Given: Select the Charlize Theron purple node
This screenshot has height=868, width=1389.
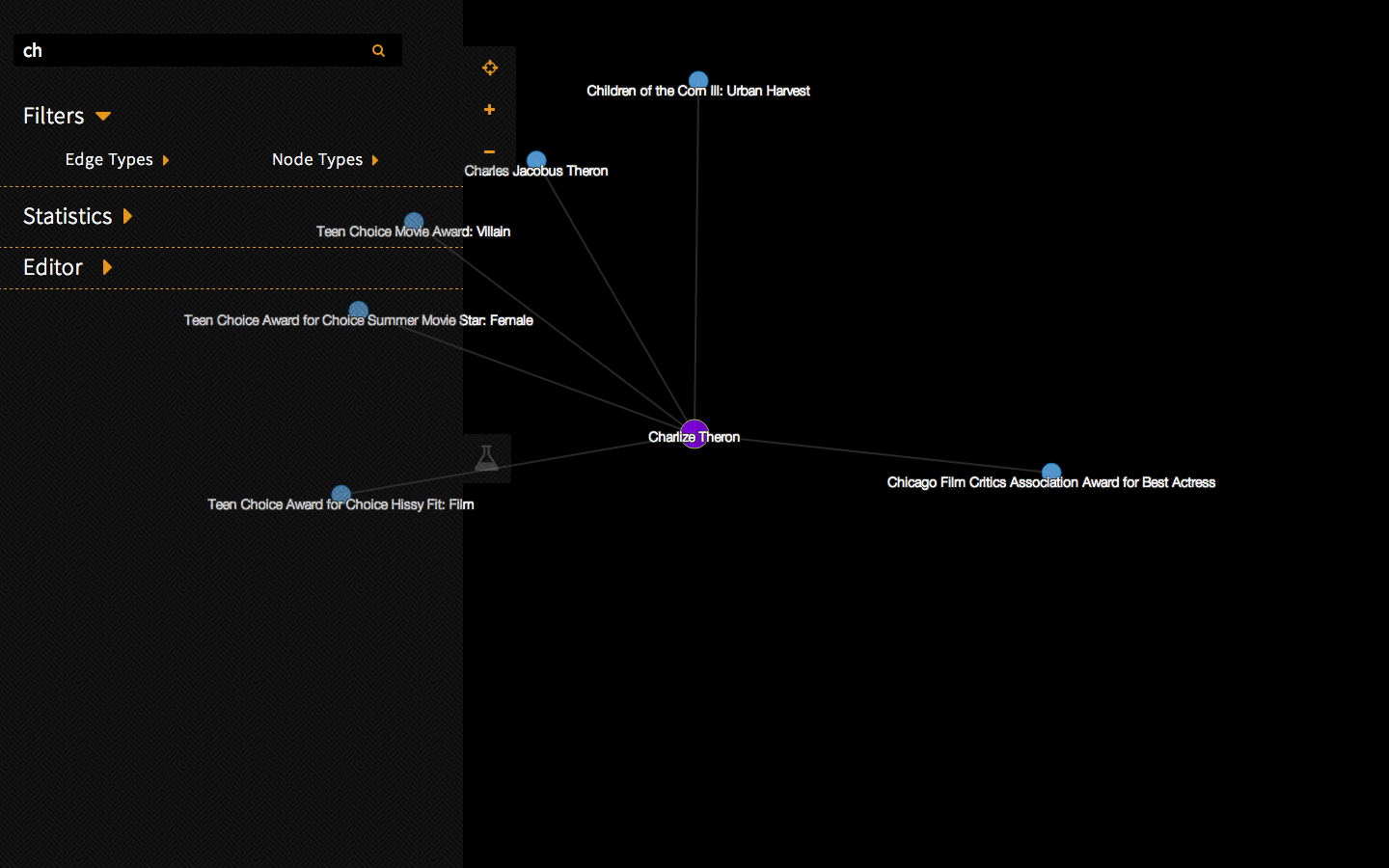Looking at the screenshot, I should [694, 433].
